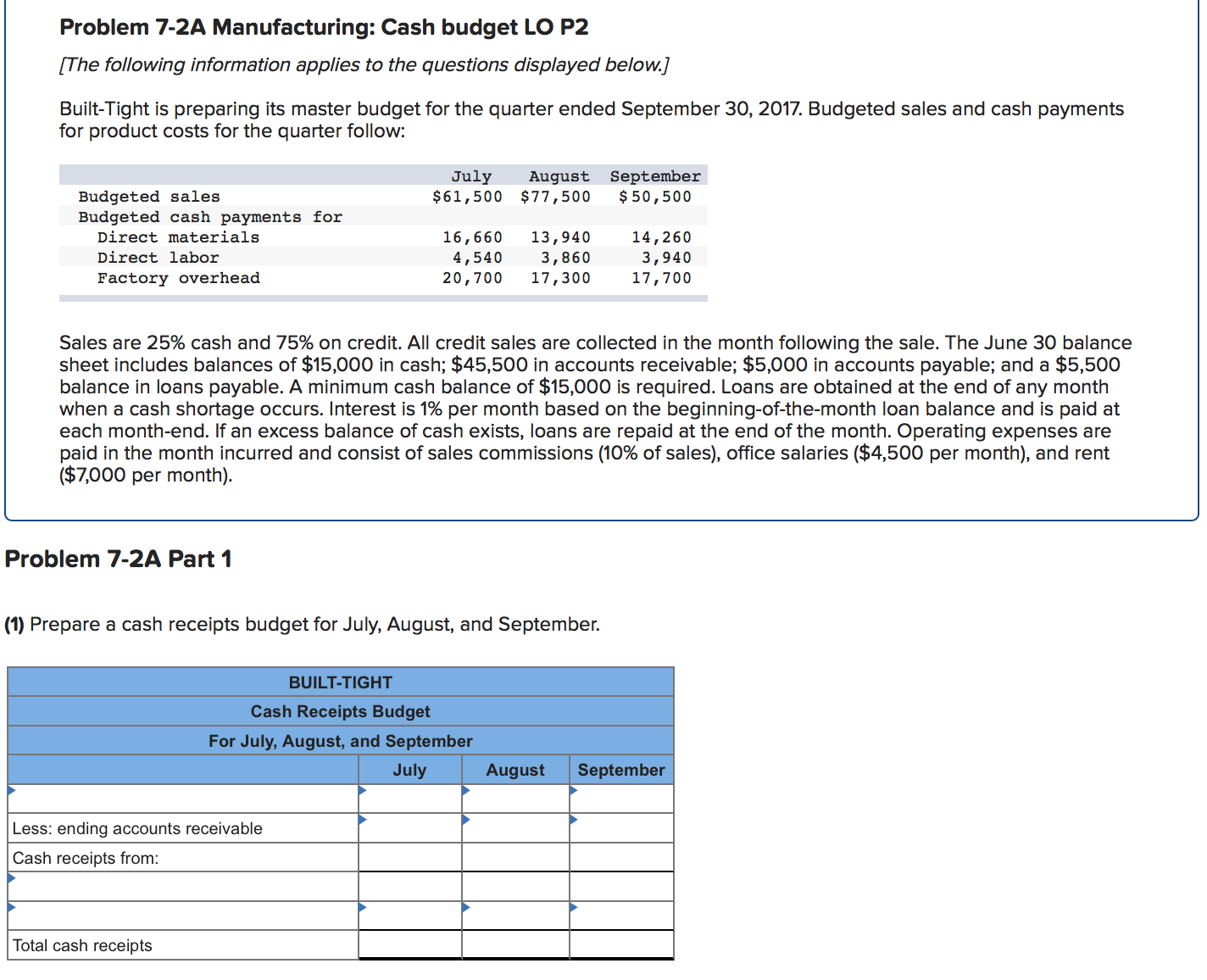Open the blank label dropdown directly below 'Cash receipts from:'
1207x980 pixels.
coord(182,887)
